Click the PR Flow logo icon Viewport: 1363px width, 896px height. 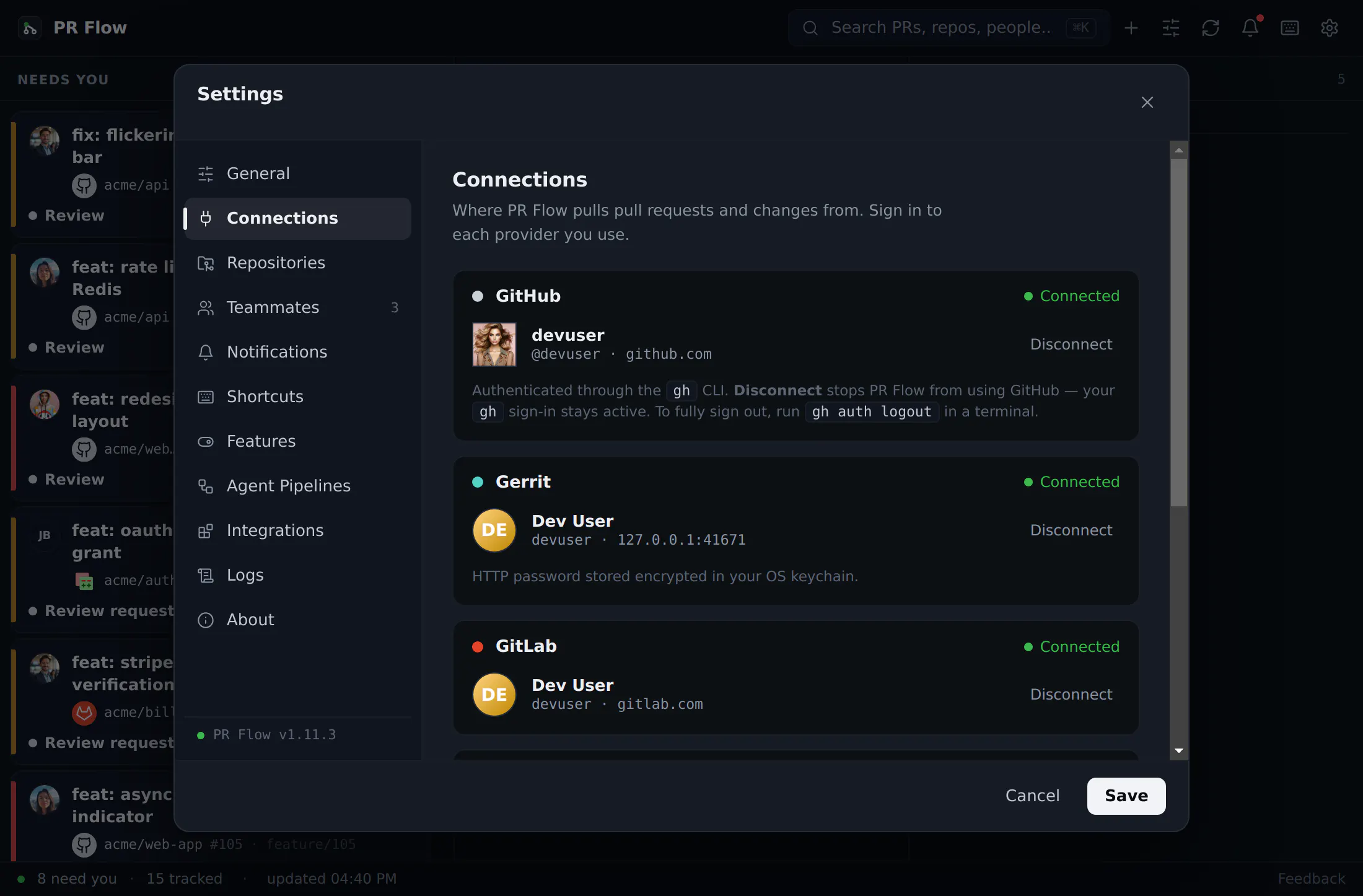pos(30,28)
